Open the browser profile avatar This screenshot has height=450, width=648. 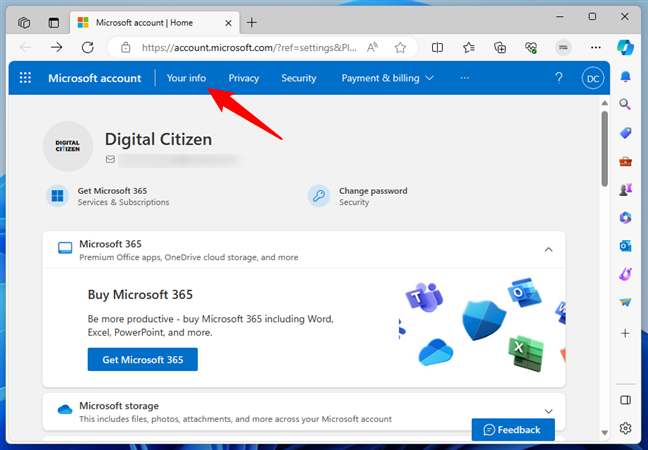click(x=563, y=48)
